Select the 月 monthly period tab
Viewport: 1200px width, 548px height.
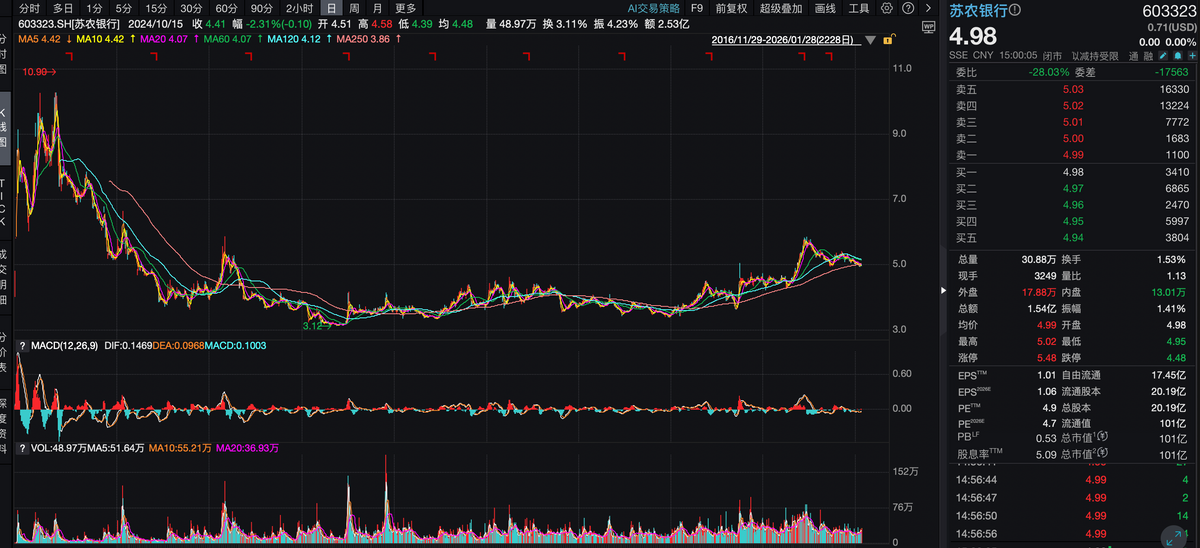pos(377,8)
